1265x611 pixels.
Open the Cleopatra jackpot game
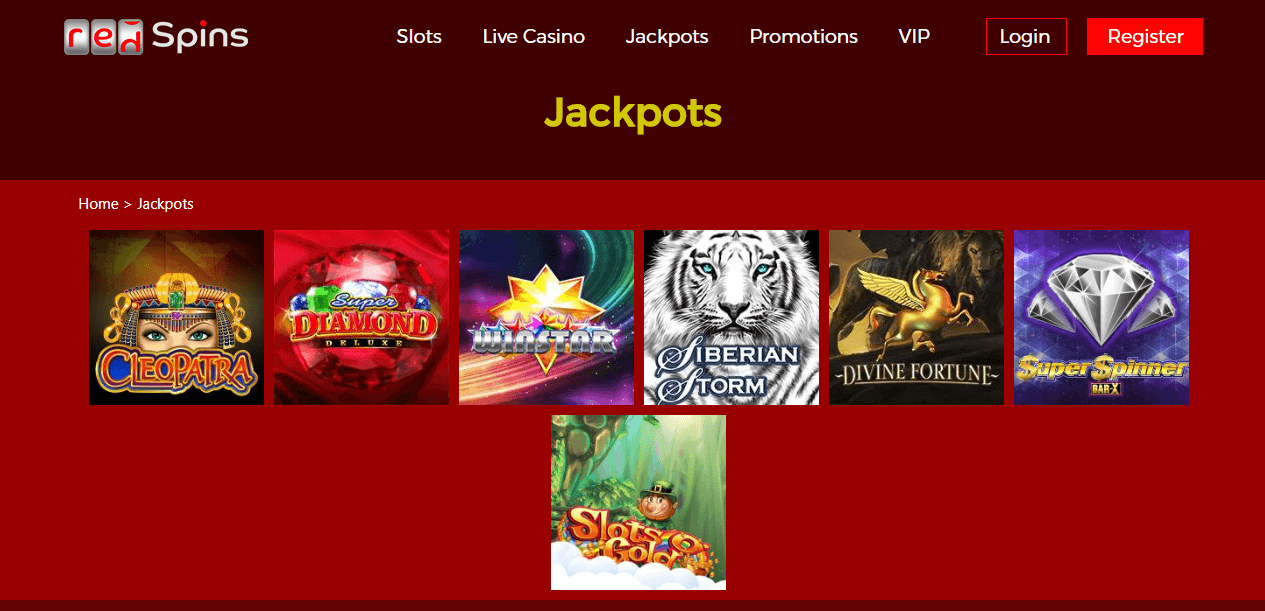[176, 317]
